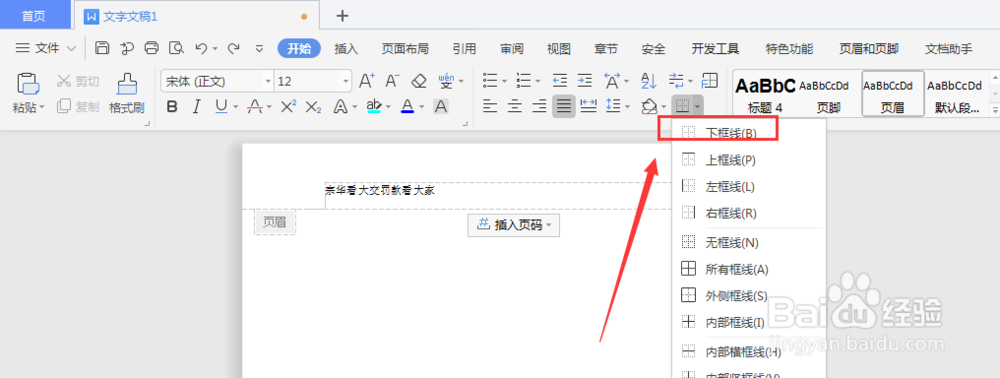Screen dimensions: 1000x378
Task: Click the 文字文稿1 document tab
Action: [196, 15]
